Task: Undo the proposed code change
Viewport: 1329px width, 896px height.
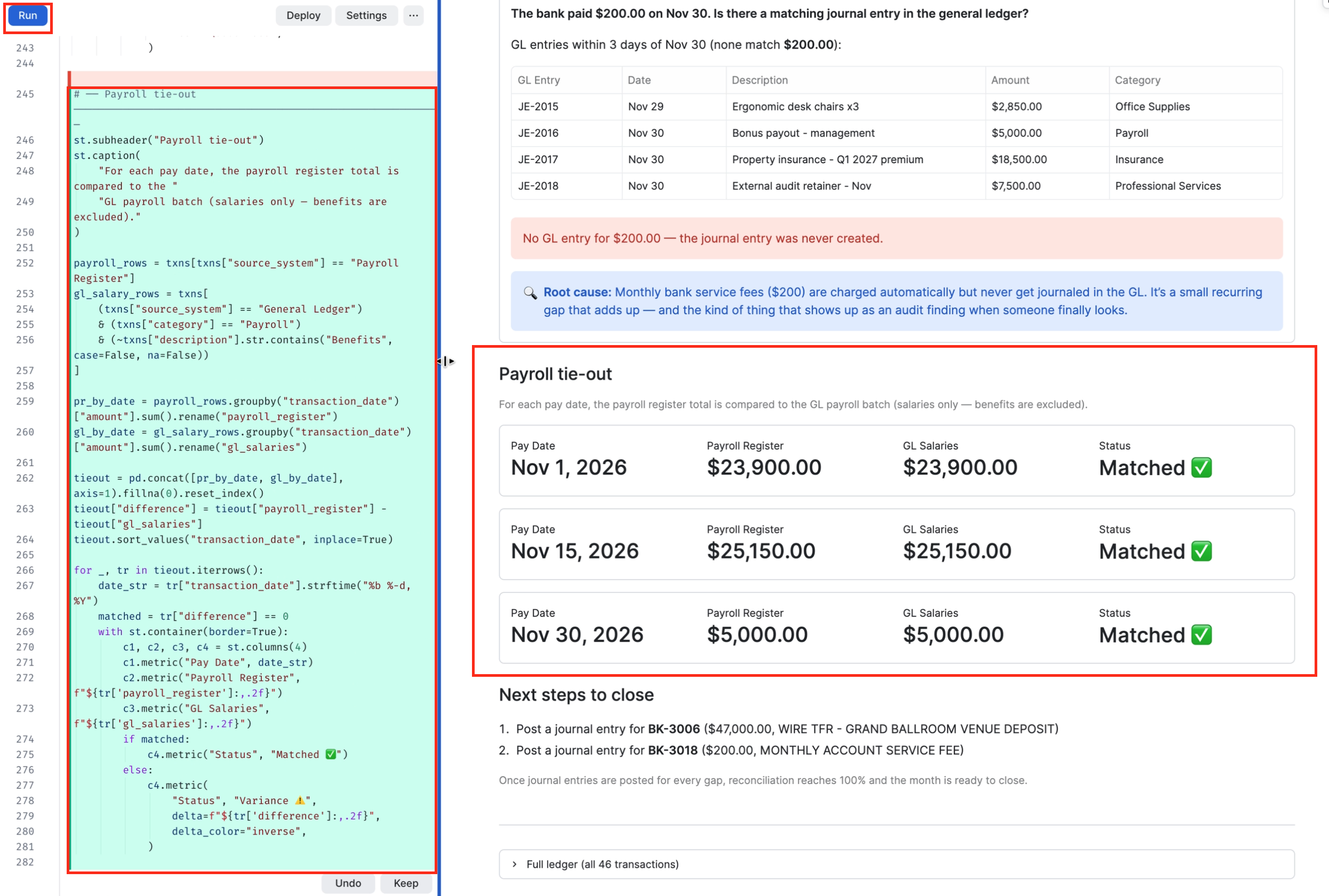Action: (348, 883)
